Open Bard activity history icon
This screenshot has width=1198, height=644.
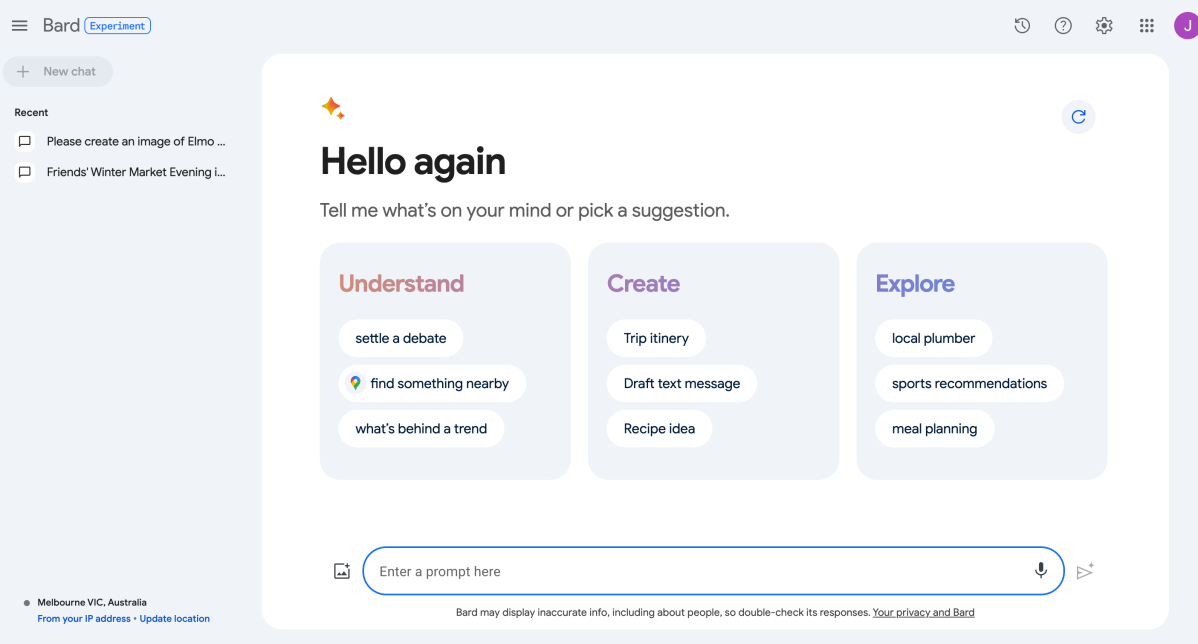tap(1022, 26)
